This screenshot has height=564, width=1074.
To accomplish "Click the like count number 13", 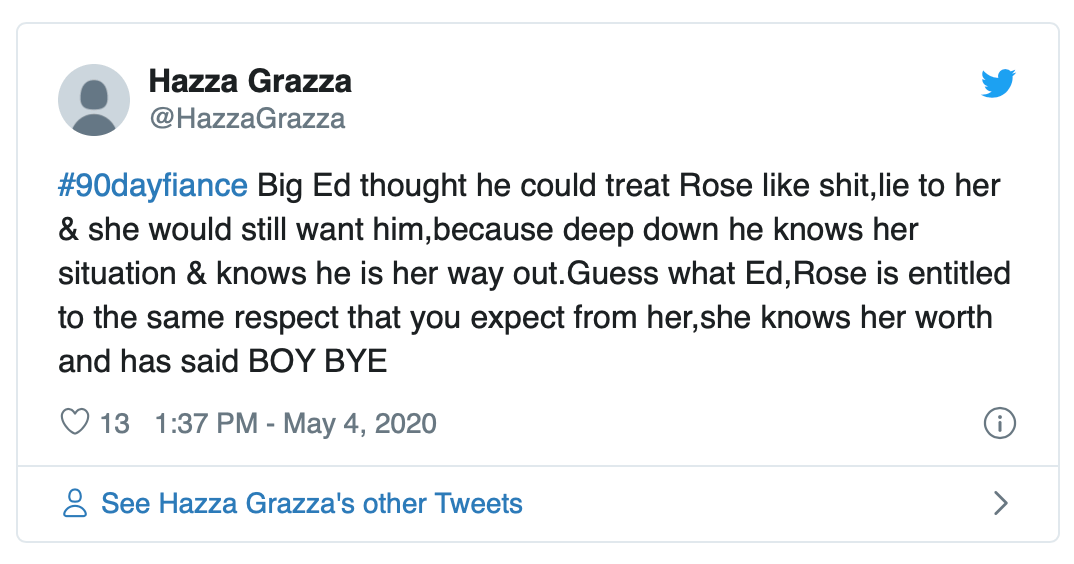I will pyautogui.click(x=115, y=423).
